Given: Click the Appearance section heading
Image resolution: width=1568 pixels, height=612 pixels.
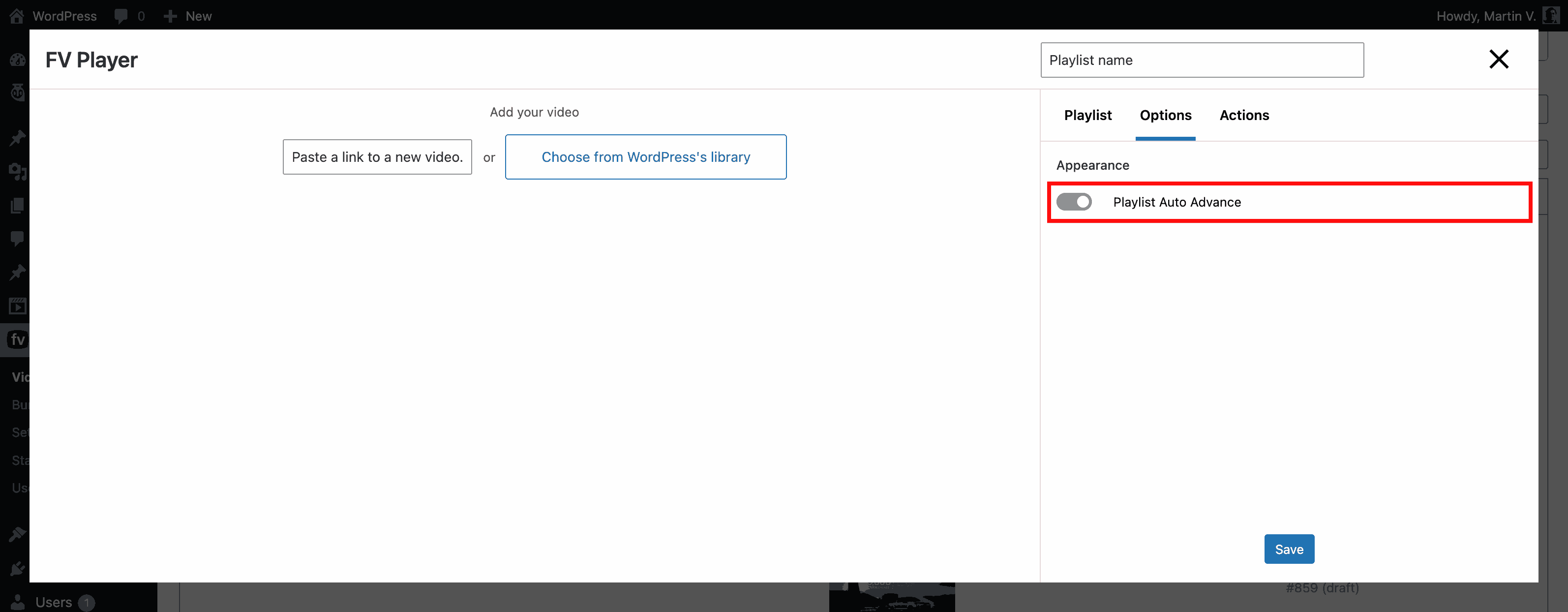Looking at the screenshot, I should click(1092, 165).
